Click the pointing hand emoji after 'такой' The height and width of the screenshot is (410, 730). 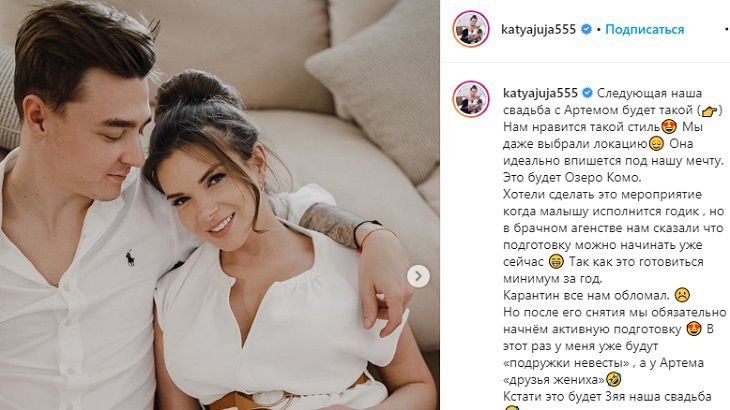click(x=709, y=111)
